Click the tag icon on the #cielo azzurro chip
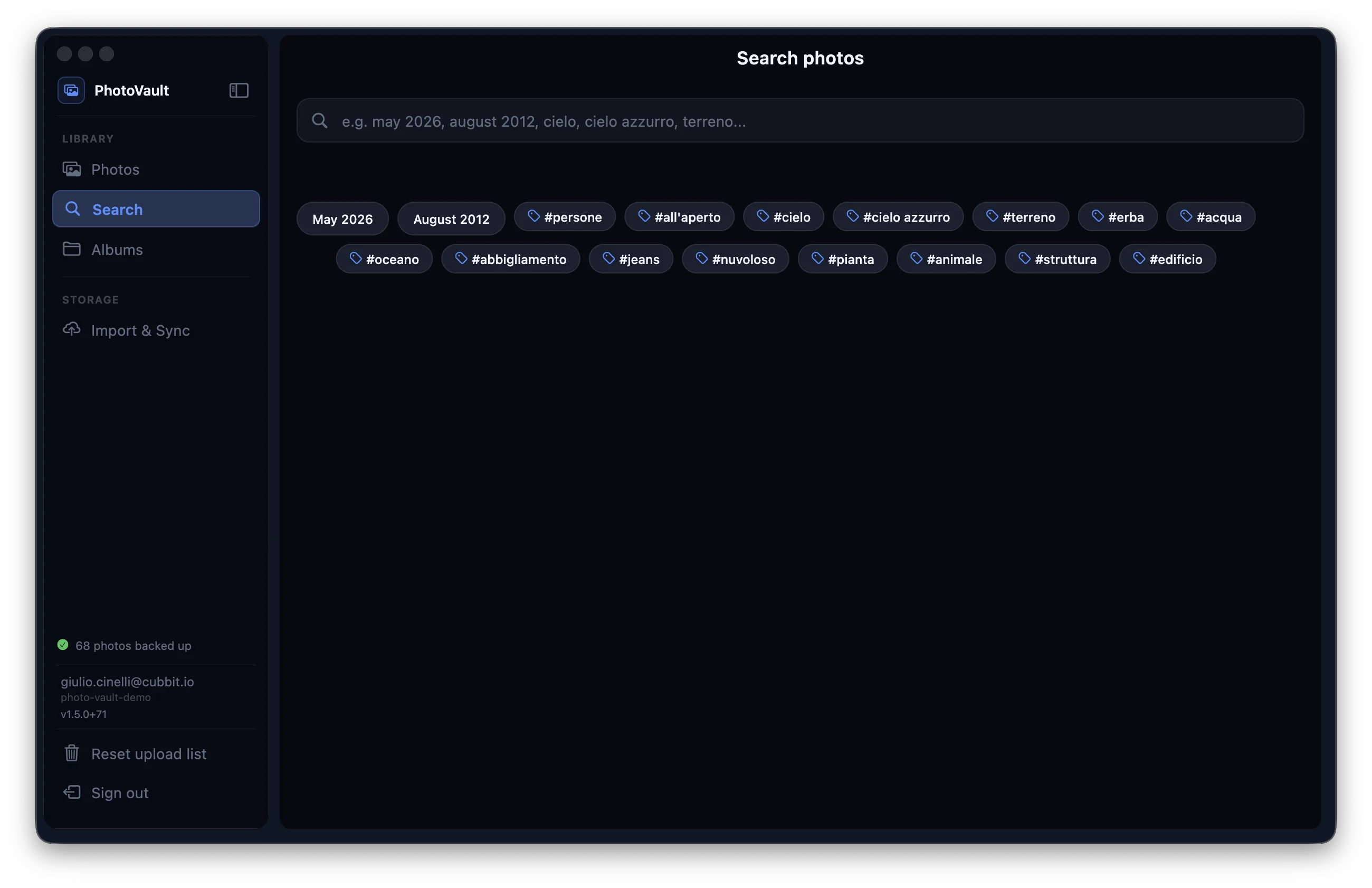The image size is (1372, 888). [x=852, y=216]
